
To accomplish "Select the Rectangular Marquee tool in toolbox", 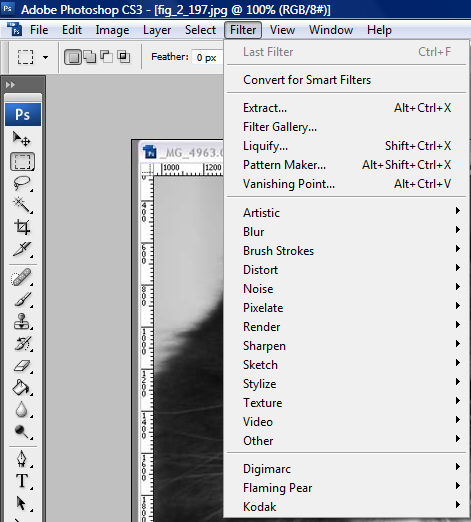I will [22, 162].
